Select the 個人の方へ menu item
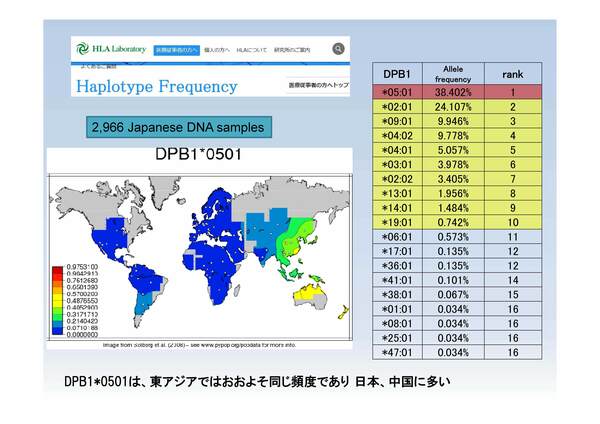Image resolution: width=600 pixels, height=424 pixels. [x=216, y=49]
